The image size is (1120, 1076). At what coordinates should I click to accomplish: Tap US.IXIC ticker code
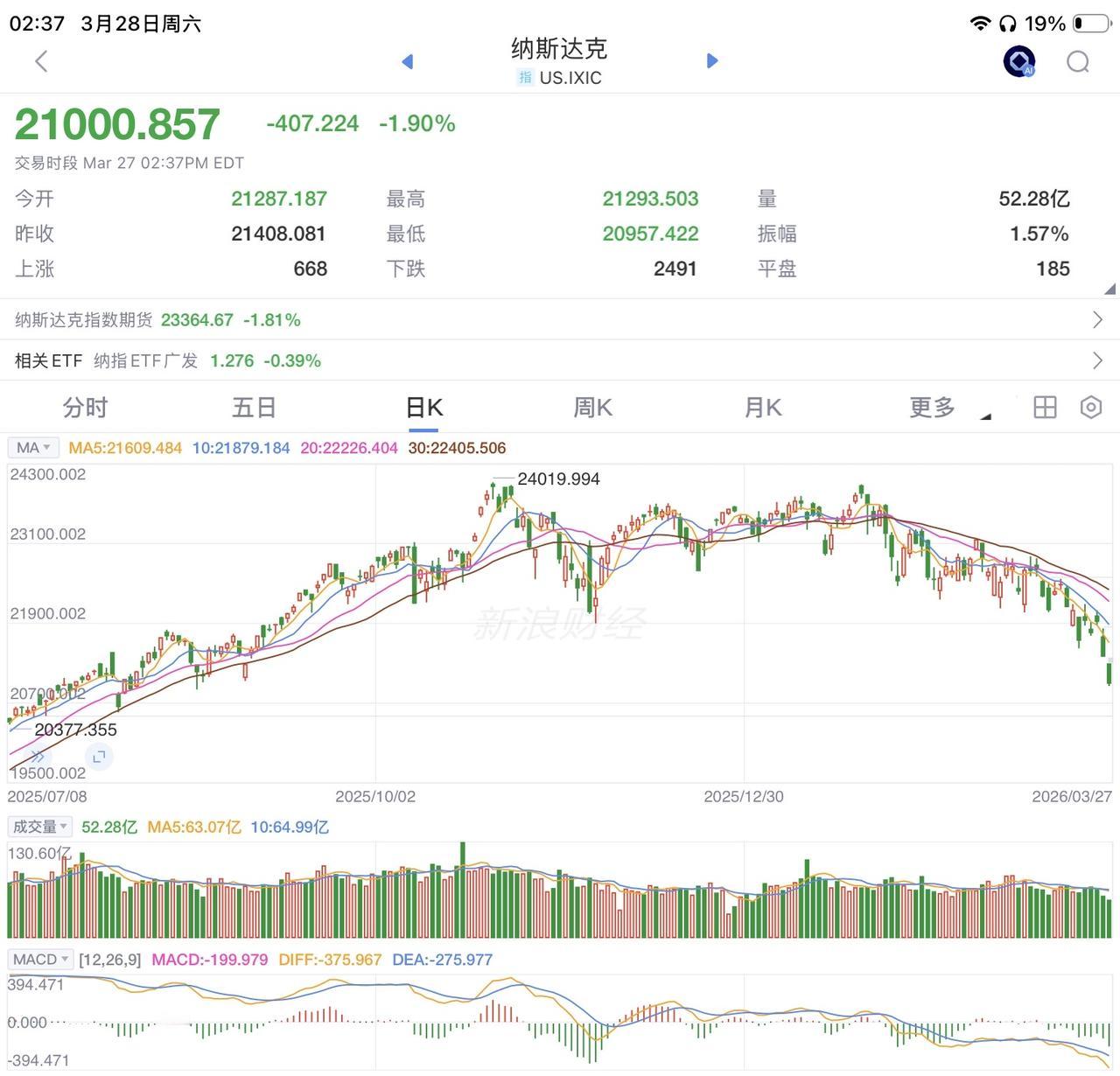click(570, 78)
